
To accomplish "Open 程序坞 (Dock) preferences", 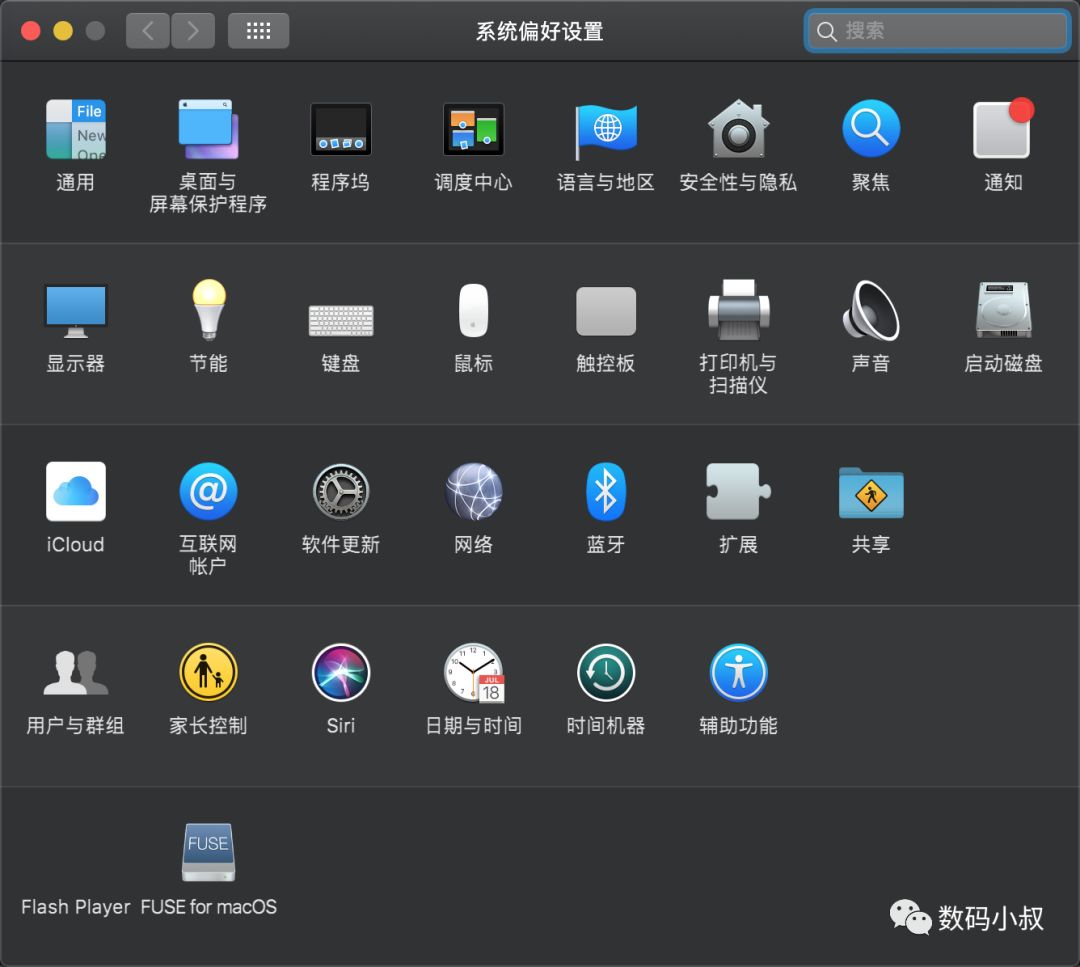I will [340, 130].
